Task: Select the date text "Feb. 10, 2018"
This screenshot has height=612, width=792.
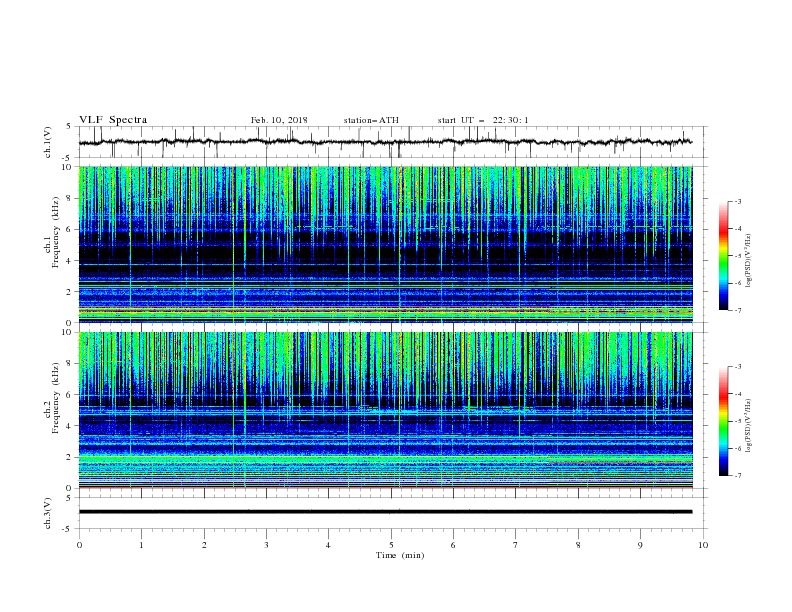Action: coord(279,120)
